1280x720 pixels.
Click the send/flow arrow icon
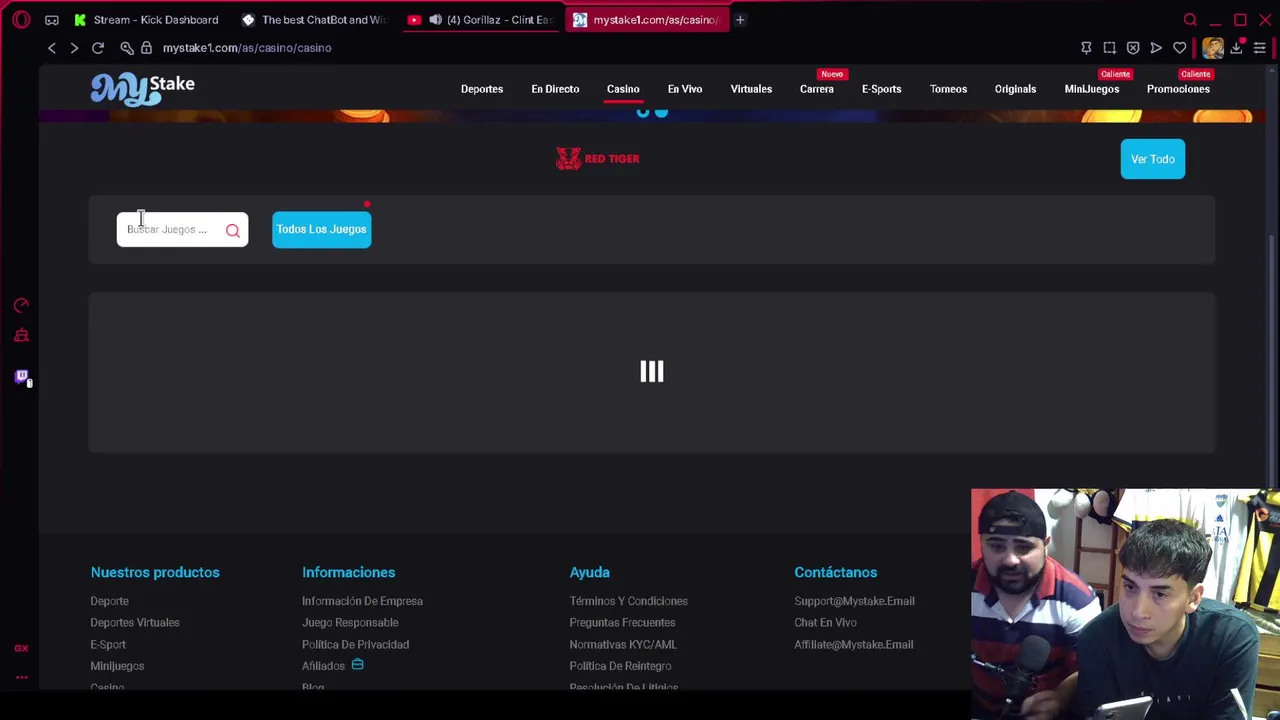(1156, 48)
